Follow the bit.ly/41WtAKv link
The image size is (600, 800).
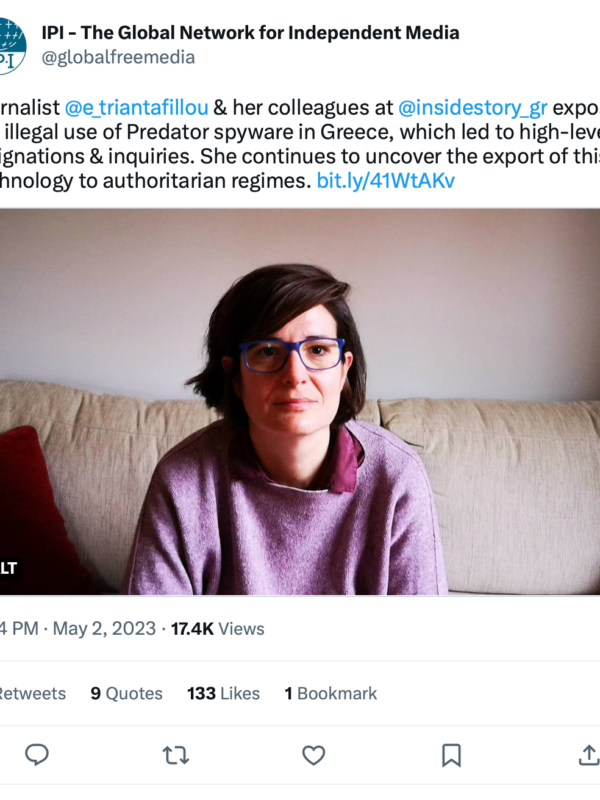pyautogui.click(x=385, y=184)
